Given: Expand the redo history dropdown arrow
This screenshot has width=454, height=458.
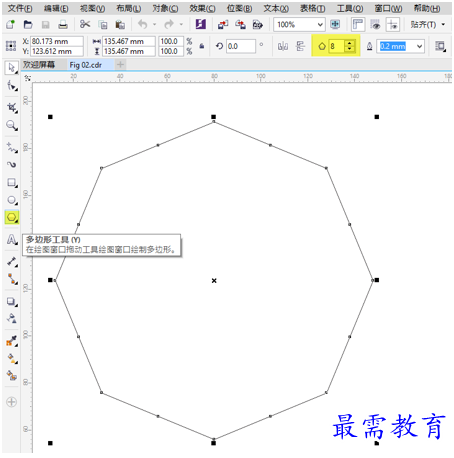Looking at the screenshot, I should click(181, 24).
